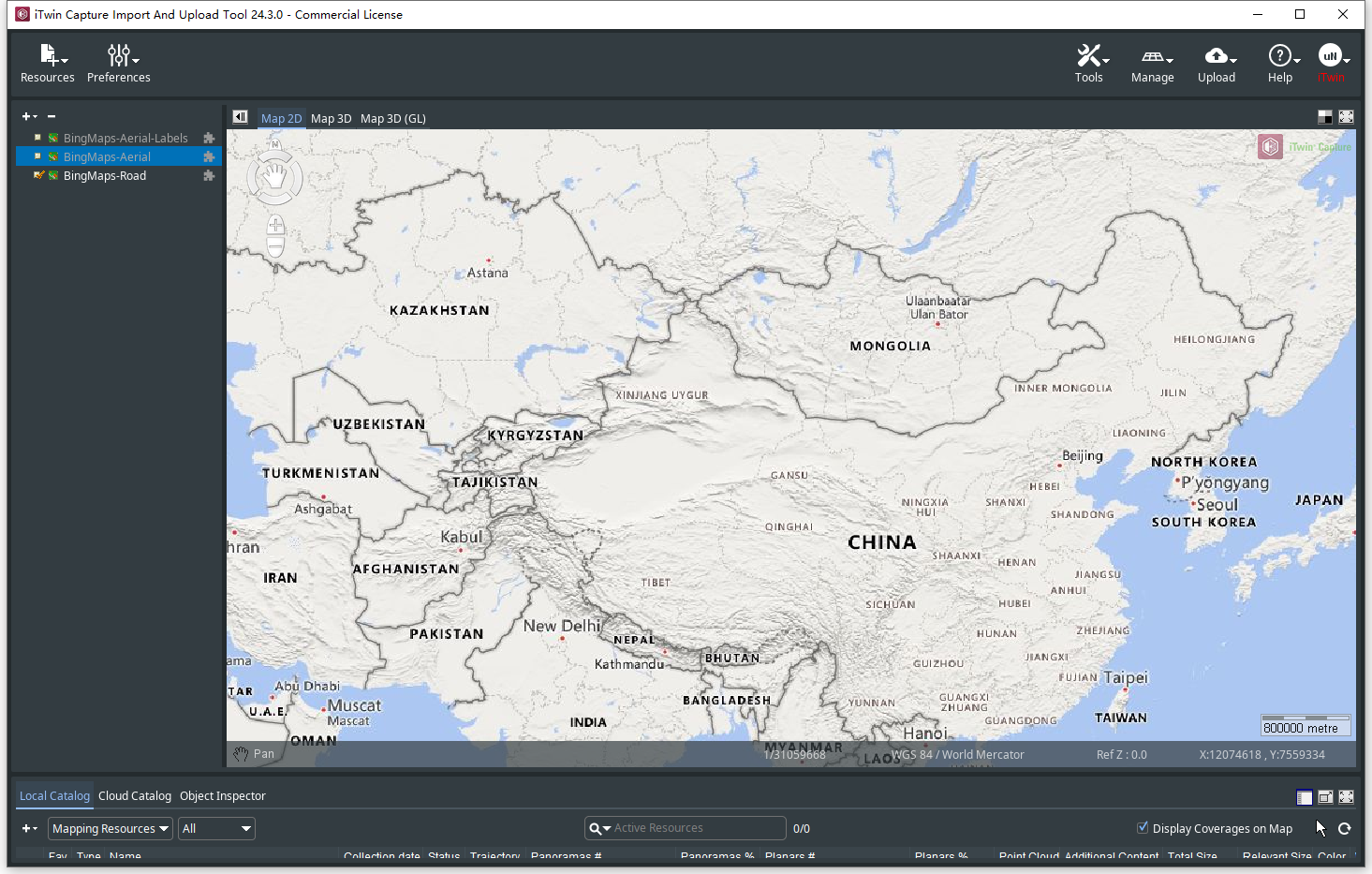Click the Pan mode indicator
Viewport: 1372px width, 874px height.
coord(254,754)
